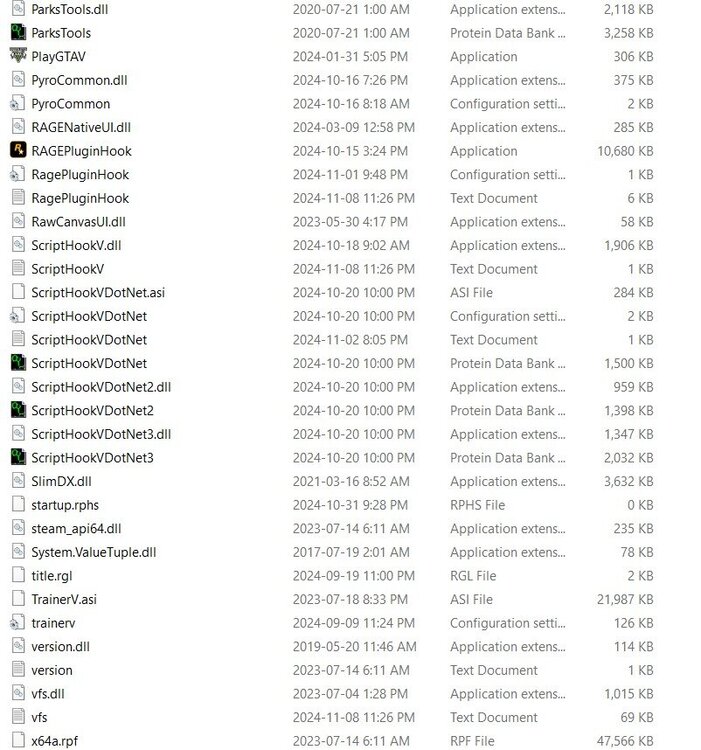Select the PlayGTAV application icon
The image size is (701, 750).
coord(18,55)
